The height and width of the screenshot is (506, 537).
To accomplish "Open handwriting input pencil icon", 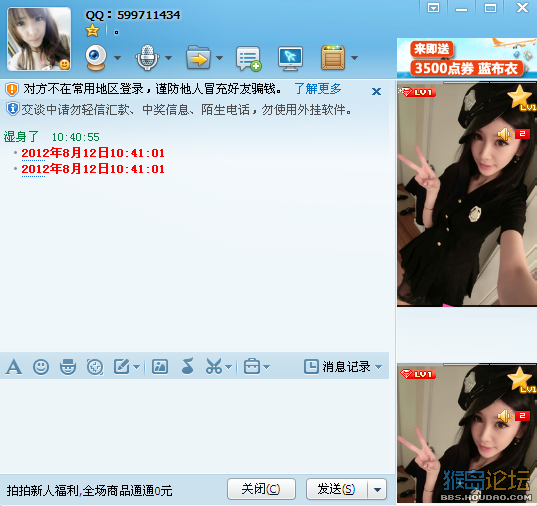I will [x=122, y=367].
